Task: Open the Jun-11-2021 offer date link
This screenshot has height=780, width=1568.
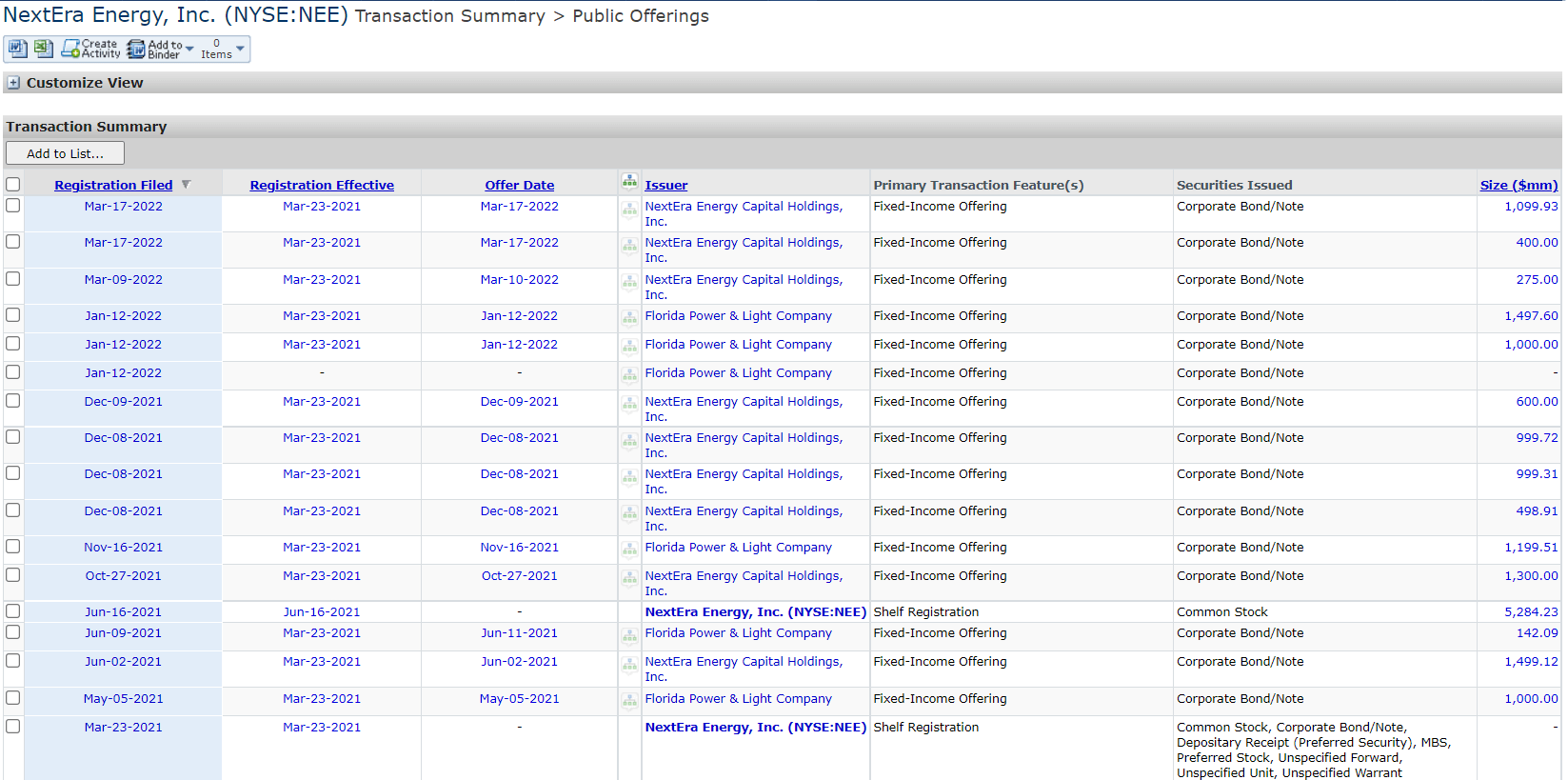Action: tap(519, 632)
